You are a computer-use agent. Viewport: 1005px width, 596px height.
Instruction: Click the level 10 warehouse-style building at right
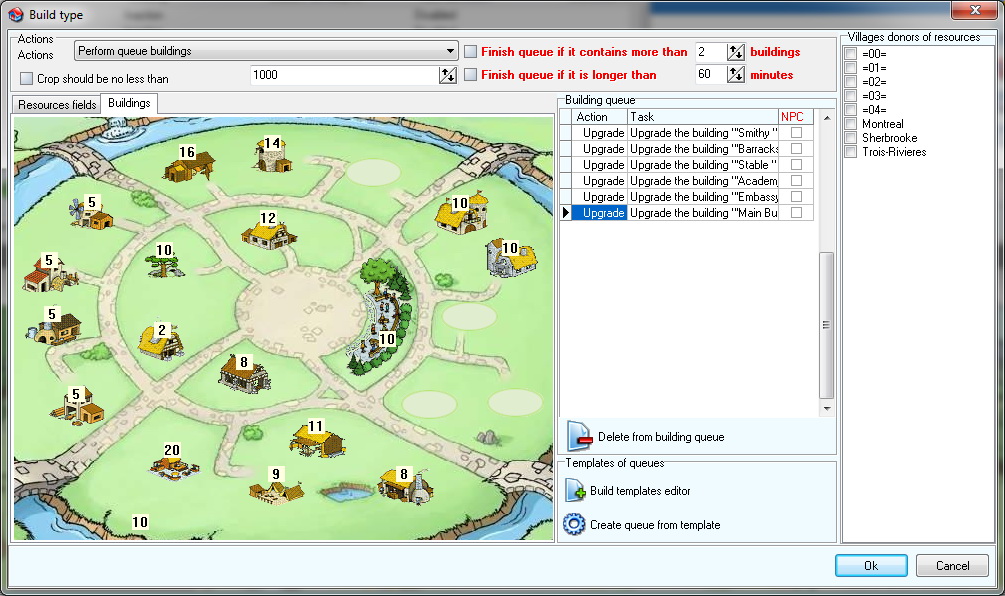click(x=511, y=258)
